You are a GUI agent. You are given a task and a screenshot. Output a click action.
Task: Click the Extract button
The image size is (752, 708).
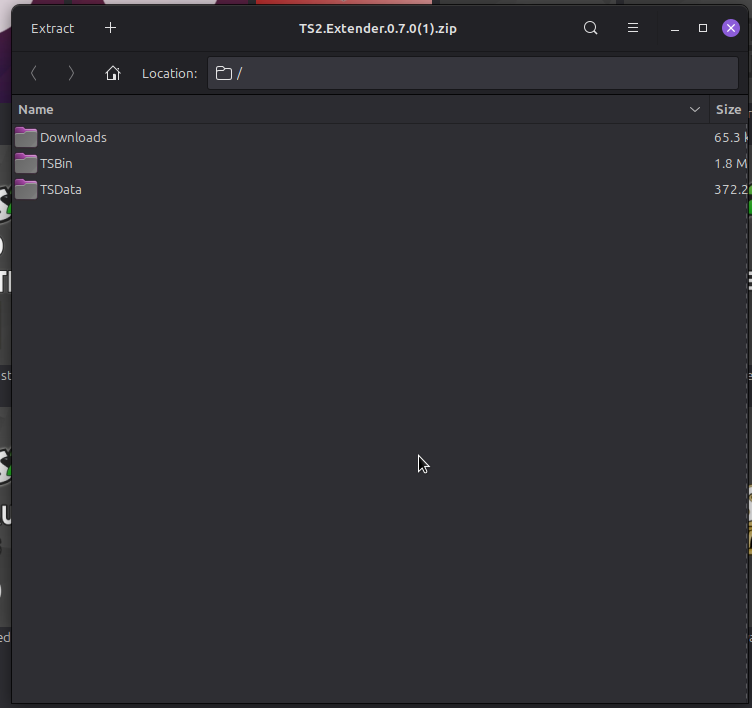(x=53, y=28)
